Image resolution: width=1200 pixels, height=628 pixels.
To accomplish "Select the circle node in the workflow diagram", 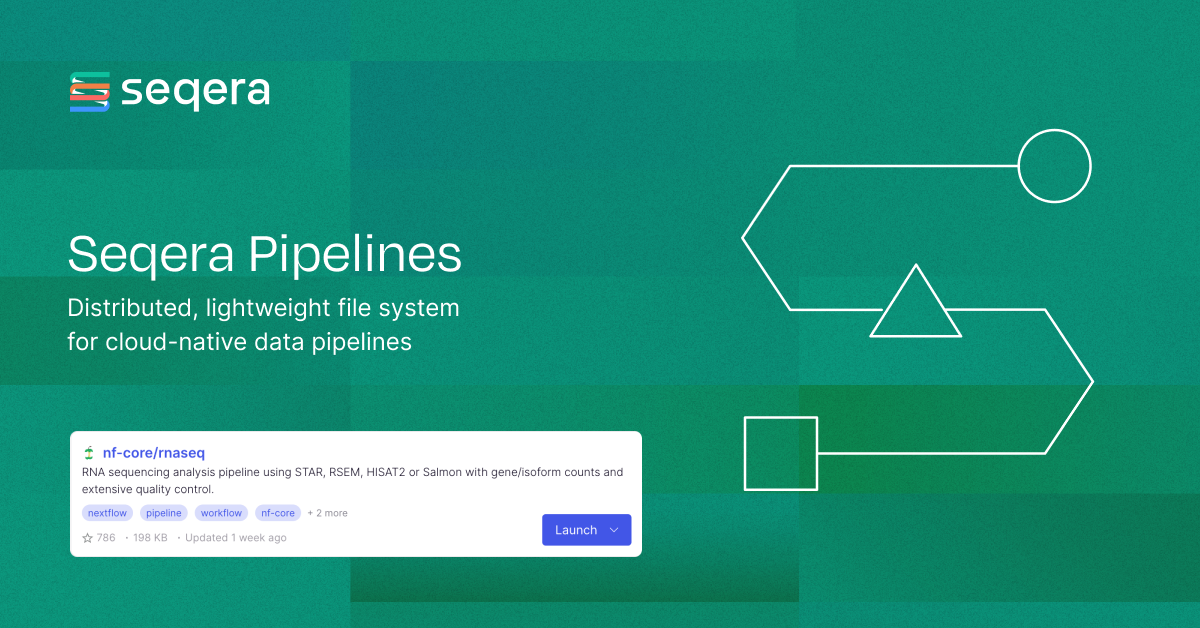I will (1054, 166).
